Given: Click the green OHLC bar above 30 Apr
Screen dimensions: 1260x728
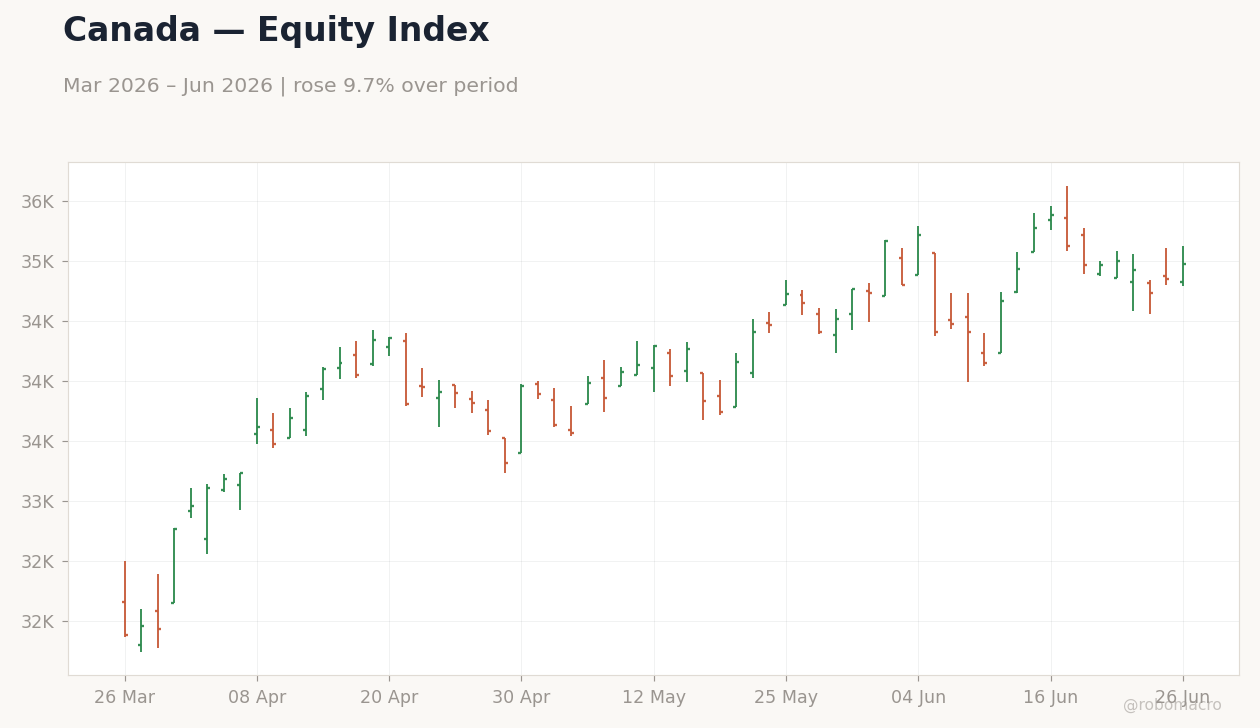Looking at the screenshot, I should coord(521,419).
